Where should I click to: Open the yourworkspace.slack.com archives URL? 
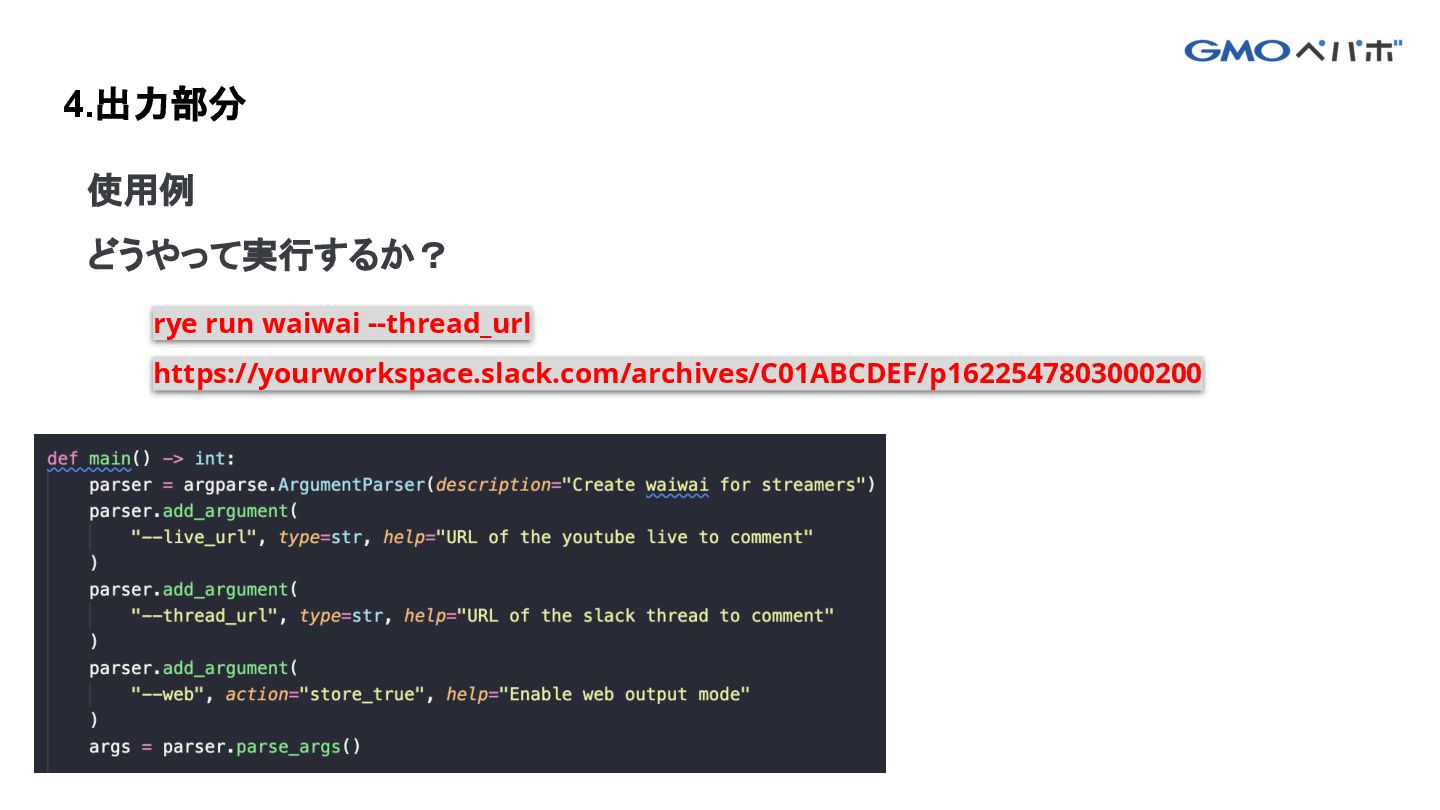pyautogui.click(x=677, y=374)
